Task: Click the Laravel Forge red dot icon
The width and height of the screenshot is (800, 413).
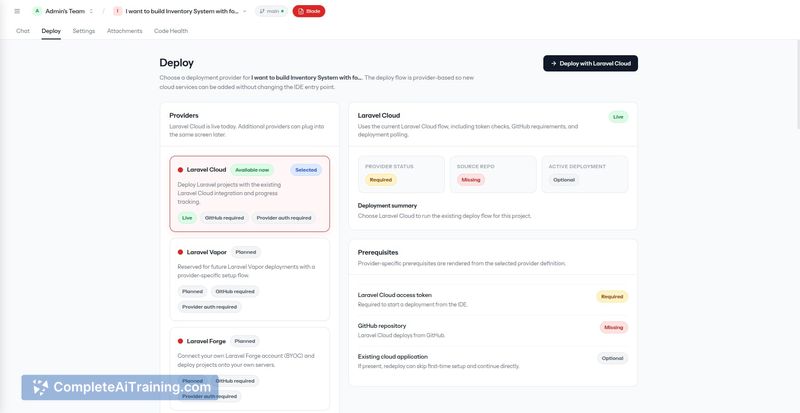Action: coord(180,341)
